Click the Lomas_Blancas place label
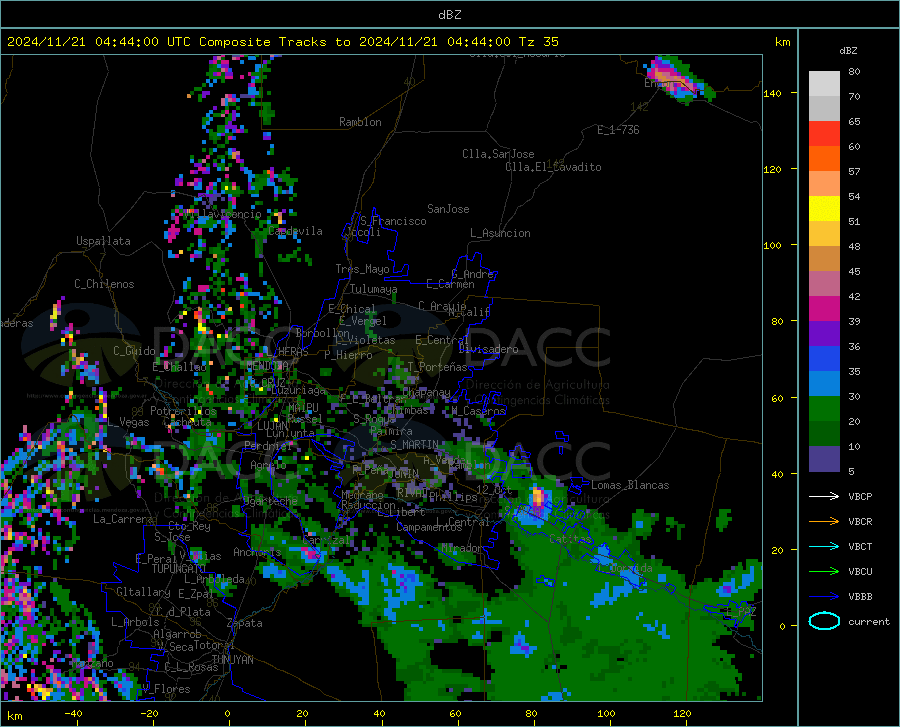The width and height of the screenshot is (900, 727). (630, 485)
